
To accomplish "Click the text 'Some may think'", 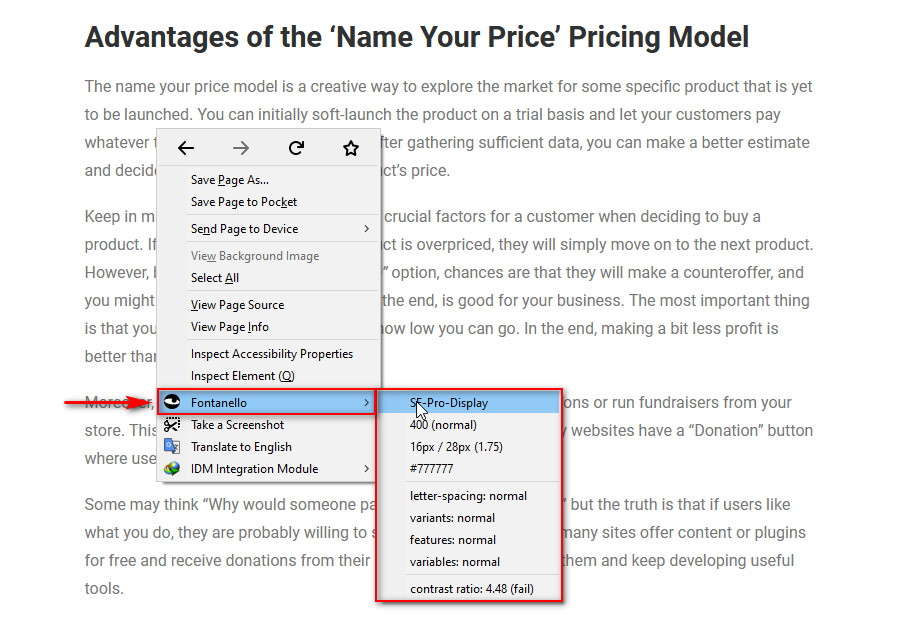I will [141, 505].
